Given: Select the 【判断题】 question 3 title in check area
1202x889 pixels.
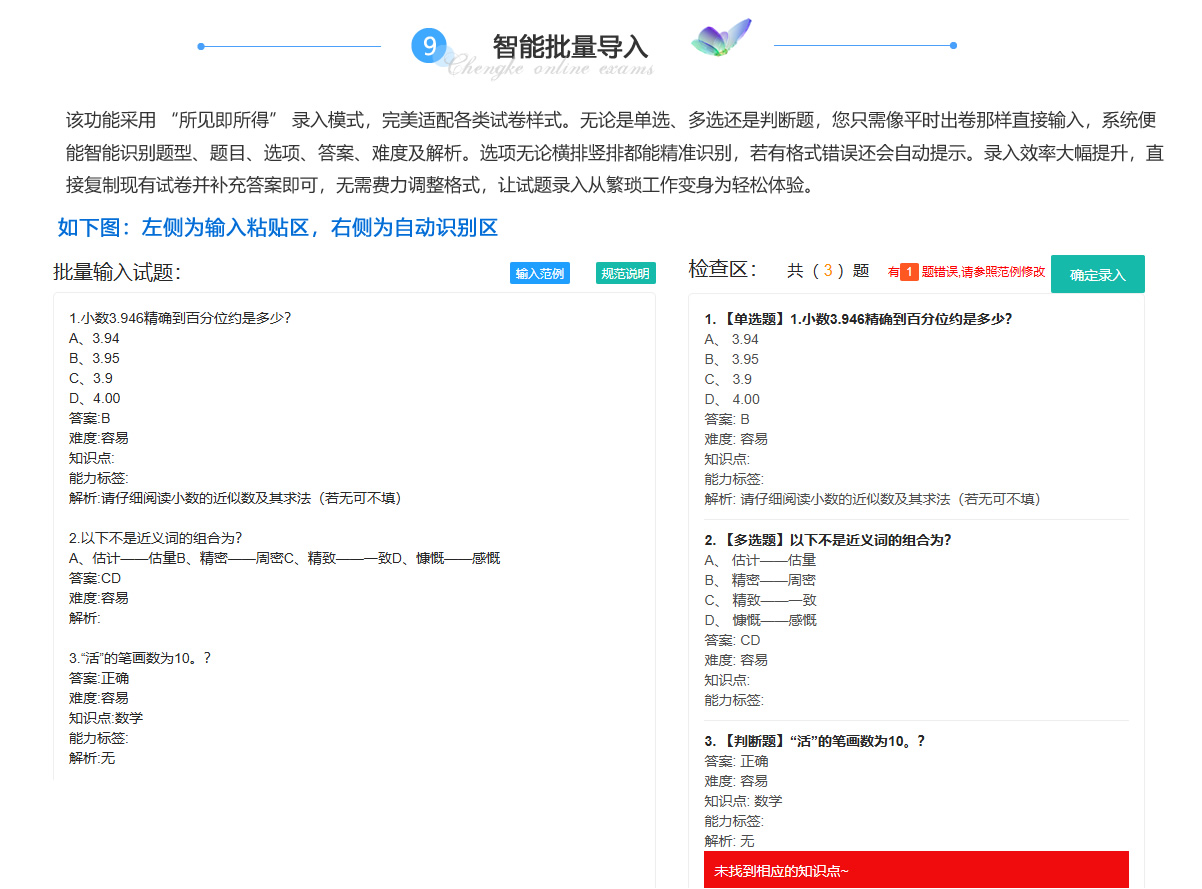Looking at the screenshot, I should click(814, 741).
